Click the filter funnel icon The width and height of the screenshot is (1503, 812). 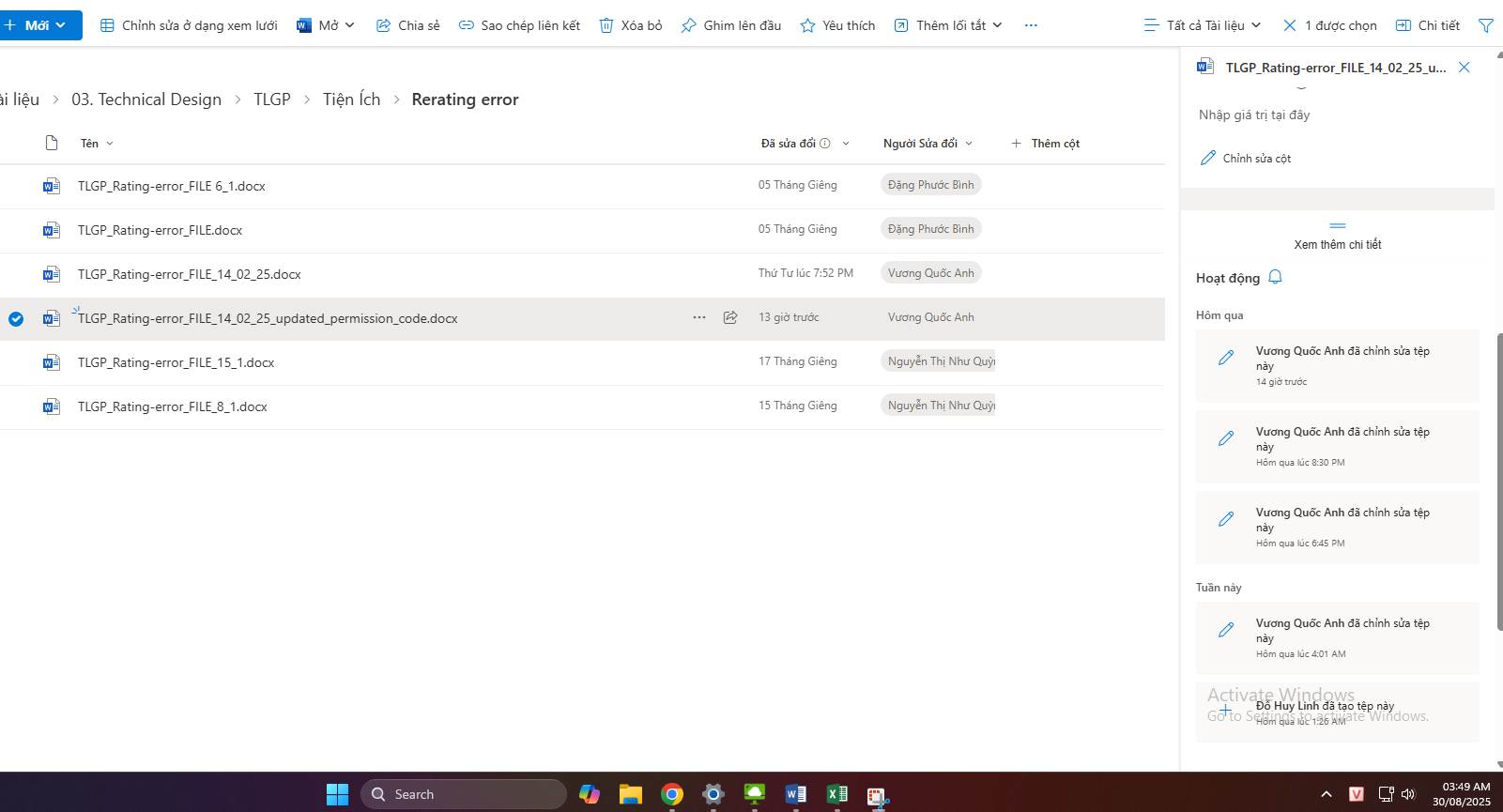(1485, 25)
